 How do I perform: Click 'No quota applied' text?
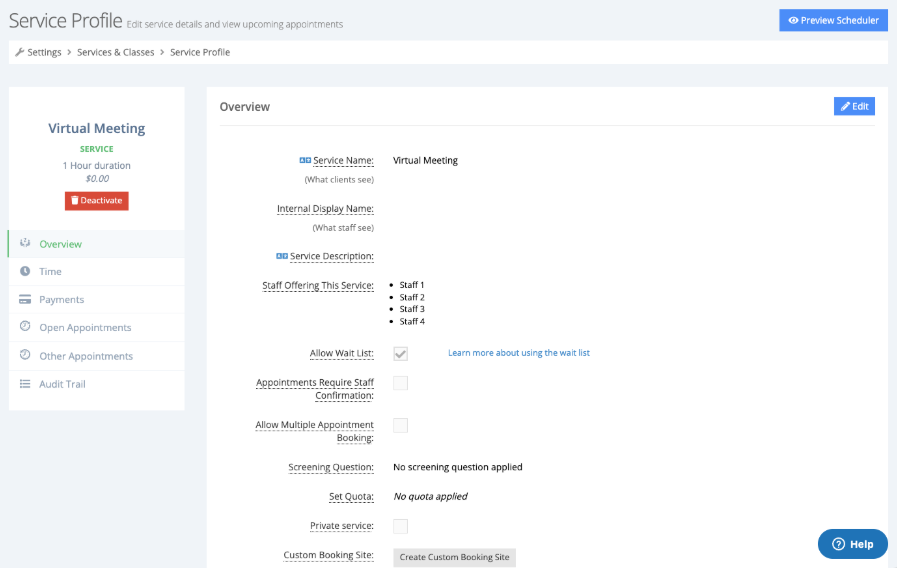click(x=430, y=496)
